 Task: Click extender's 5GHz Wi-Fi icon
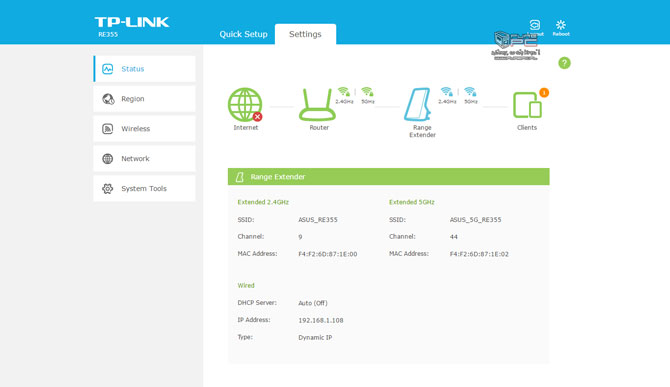470,91
